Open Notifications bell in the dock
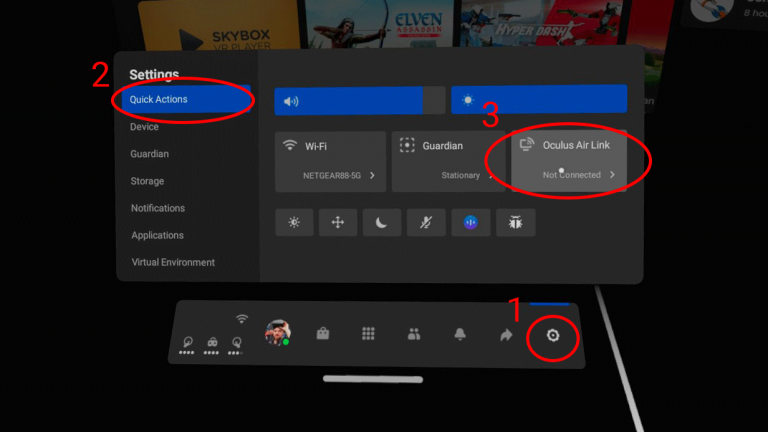This screenshot has width=768, height=432. (x=460, y=334)
